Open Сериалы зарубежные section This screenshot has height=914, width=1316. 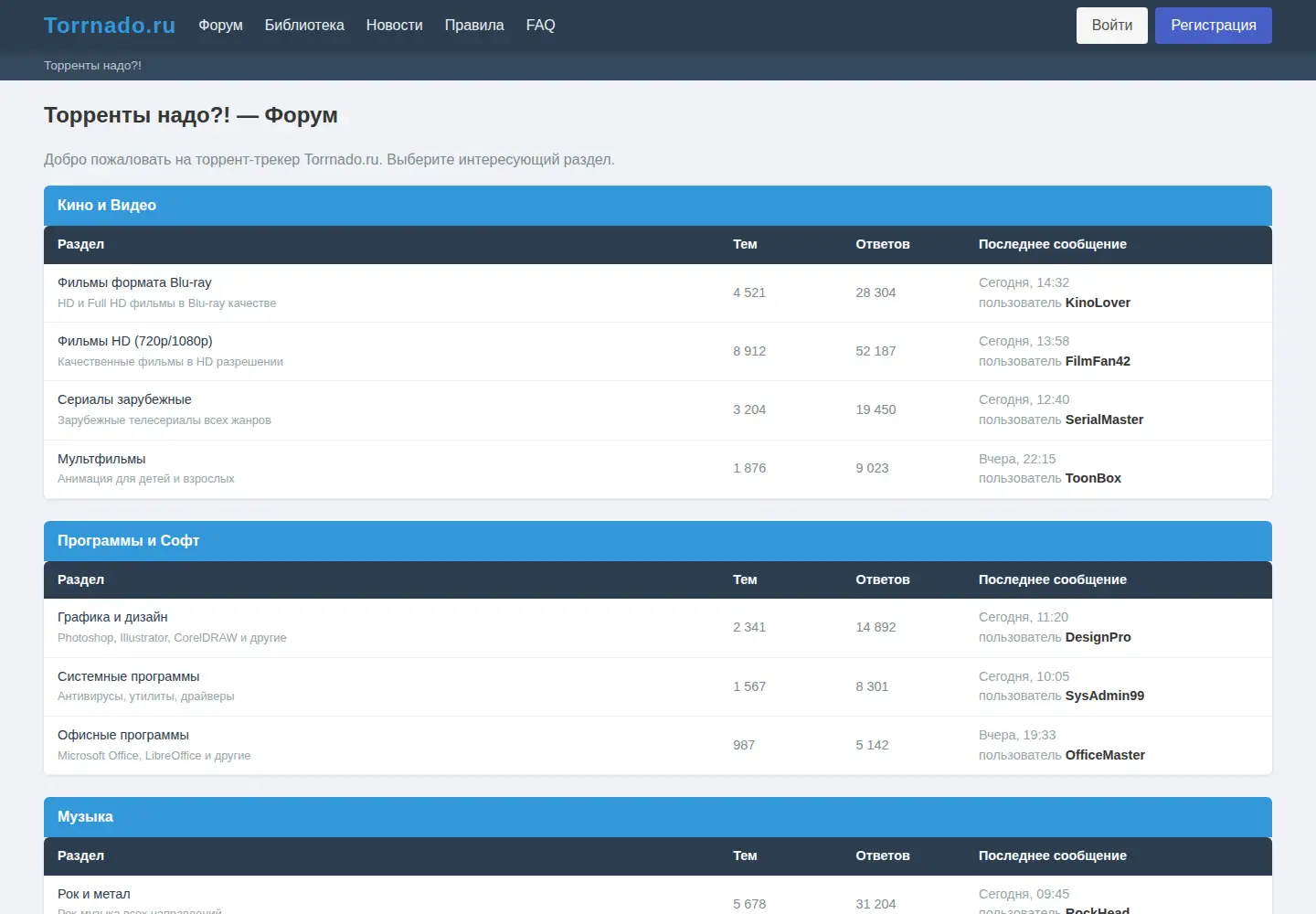pos(124,399)
